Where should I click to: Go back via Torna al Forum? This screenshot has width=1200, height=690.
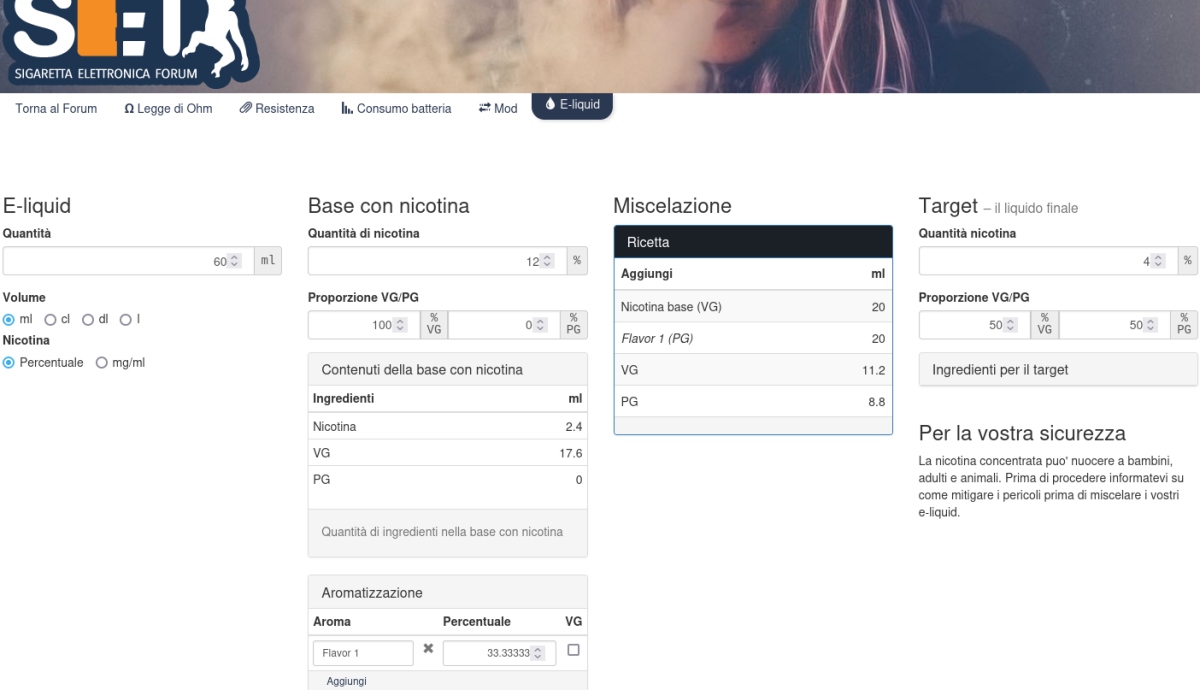pos(56,108)
